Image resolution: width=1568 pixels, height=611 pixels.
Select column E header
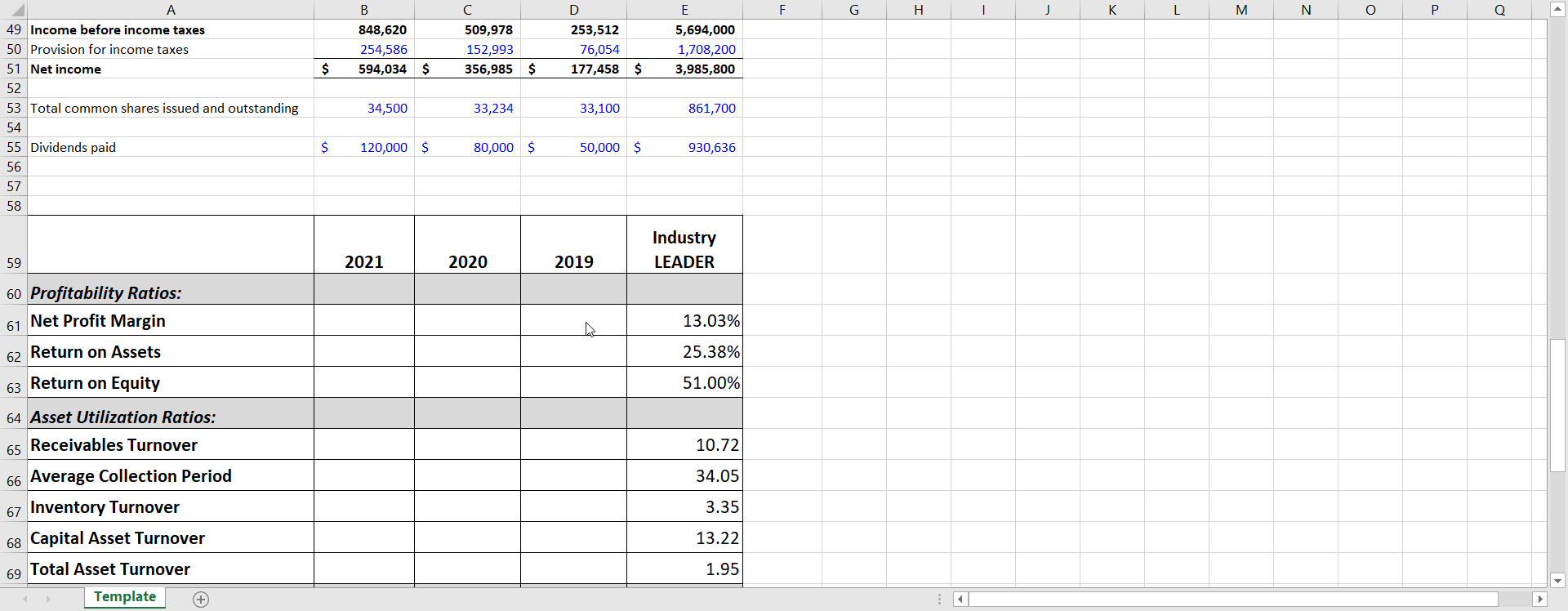[x=684, y=10]
